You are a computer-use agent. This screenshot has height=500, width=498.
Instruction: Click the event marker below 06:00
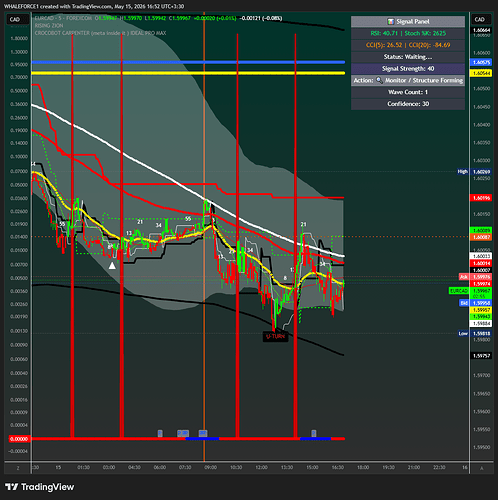click(x=160, y=433)
